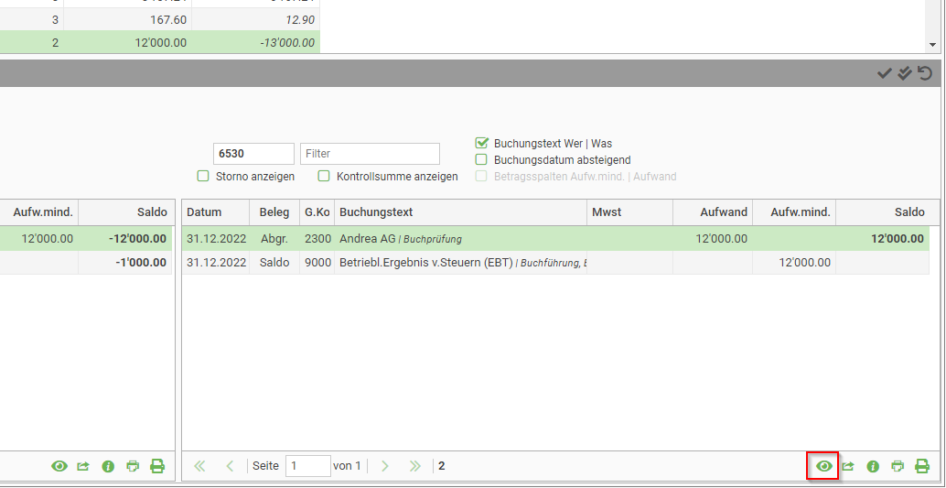This screenshot has height=488, width=946.
Task: Click the italic value 12.90 in top list
Action: [x=302, y=20]
